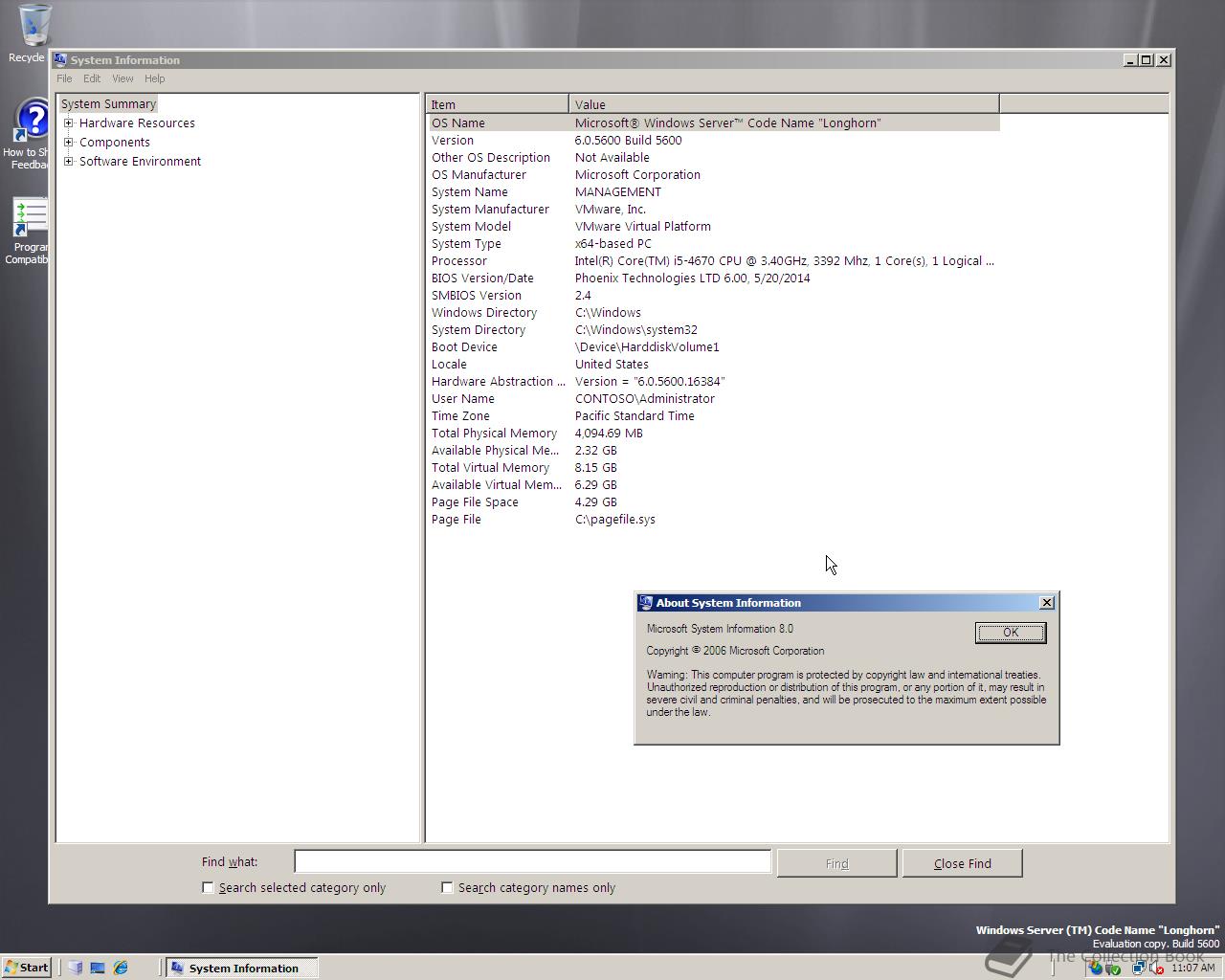Enable Search category names only
Image resolution: width=1225 pixels, height=980 pixels.
pos(447,887)
